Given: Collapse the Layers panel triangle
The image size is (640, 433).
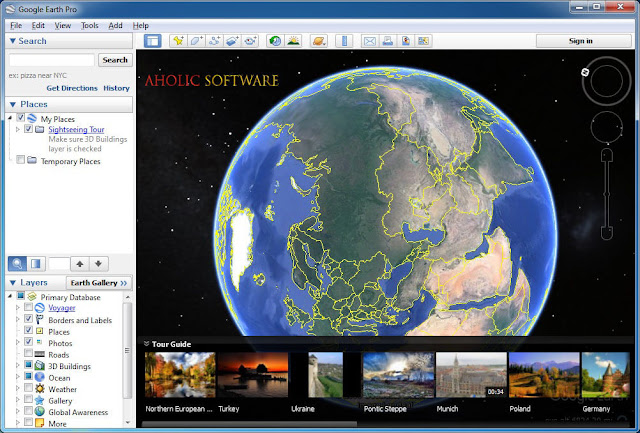Looking at the screenshot, I should coord(13,282).
